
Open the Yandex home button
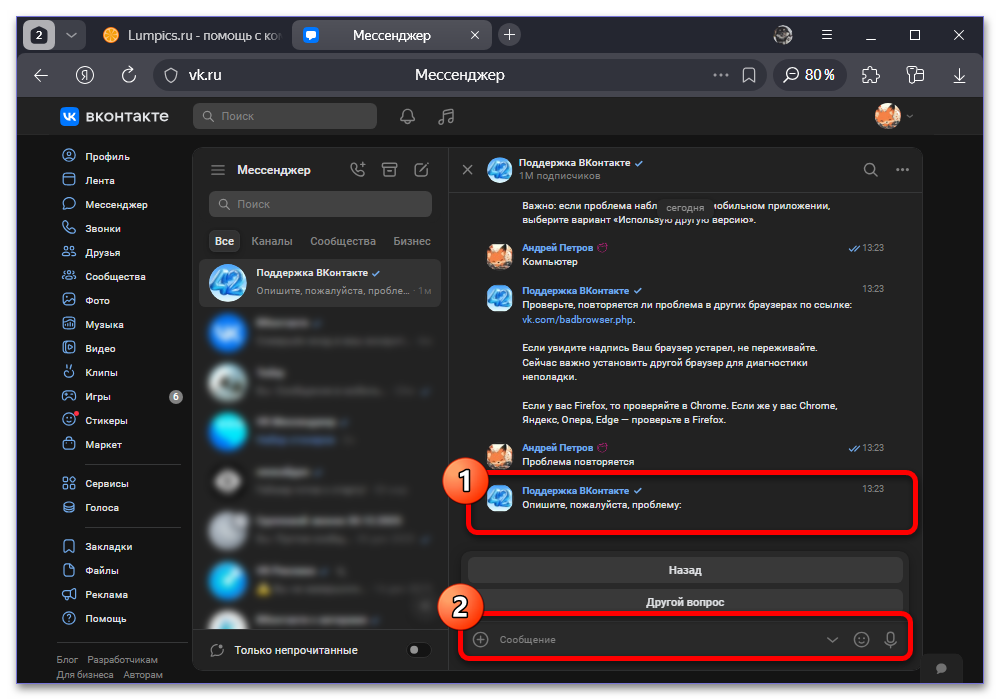coord(85,75)
